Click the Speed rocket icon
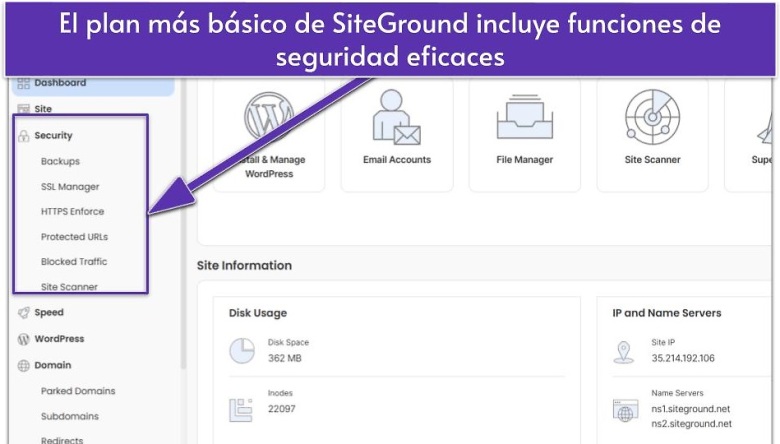780x444 pixels. 23,313
